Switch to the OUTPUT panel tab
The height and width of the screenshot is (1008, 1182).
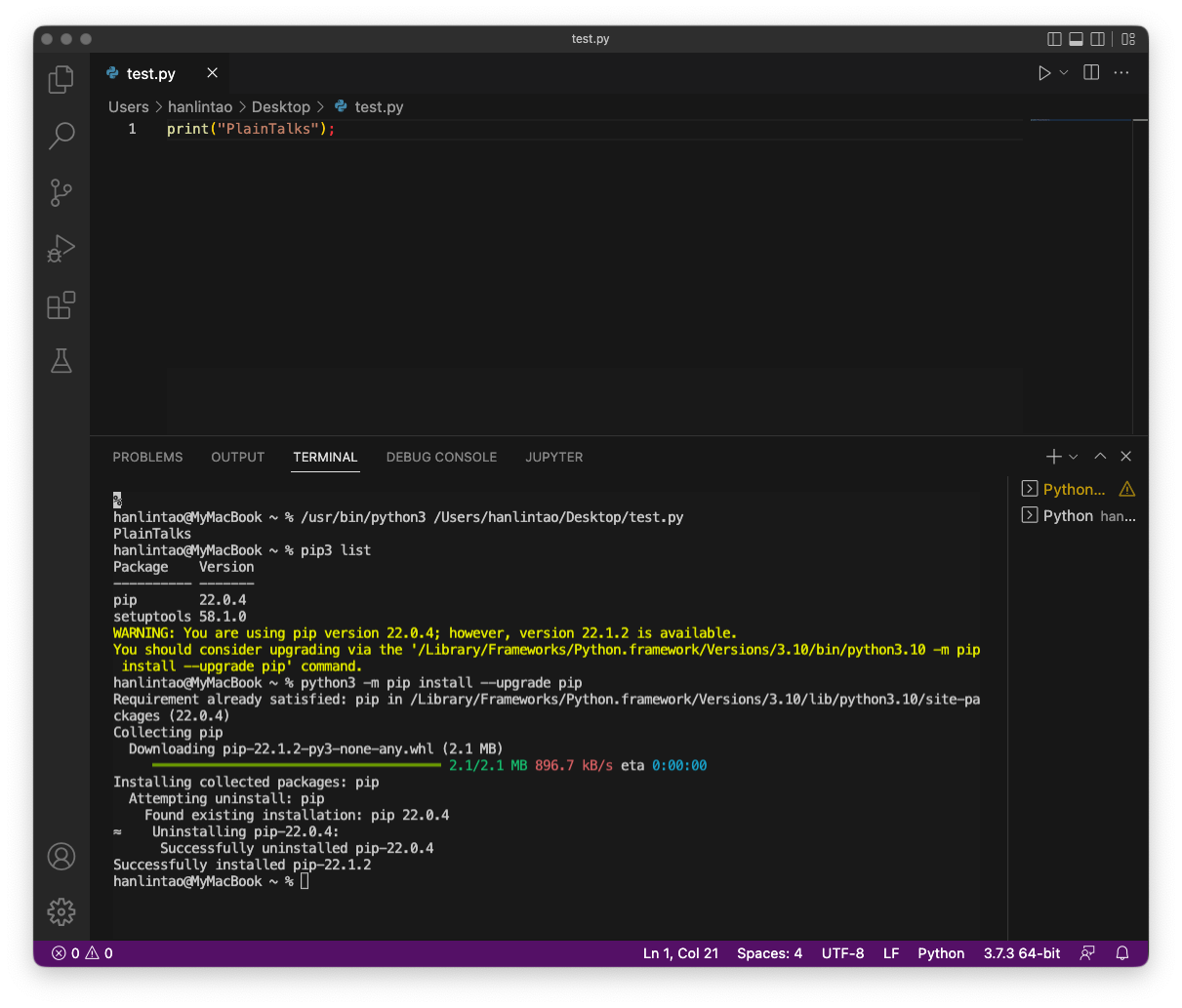point(238,457)
